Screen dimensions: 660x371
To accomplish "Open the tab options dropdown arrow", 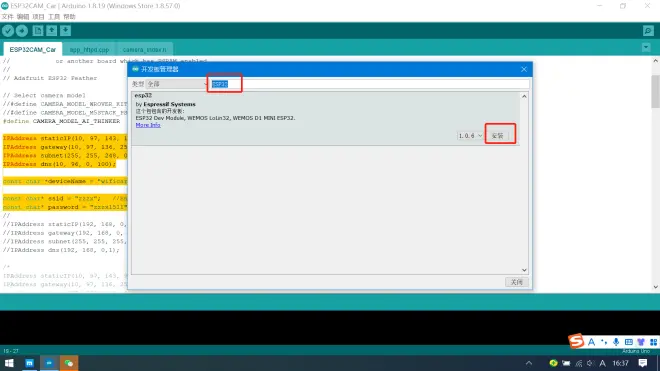I will tap(646, 48).
